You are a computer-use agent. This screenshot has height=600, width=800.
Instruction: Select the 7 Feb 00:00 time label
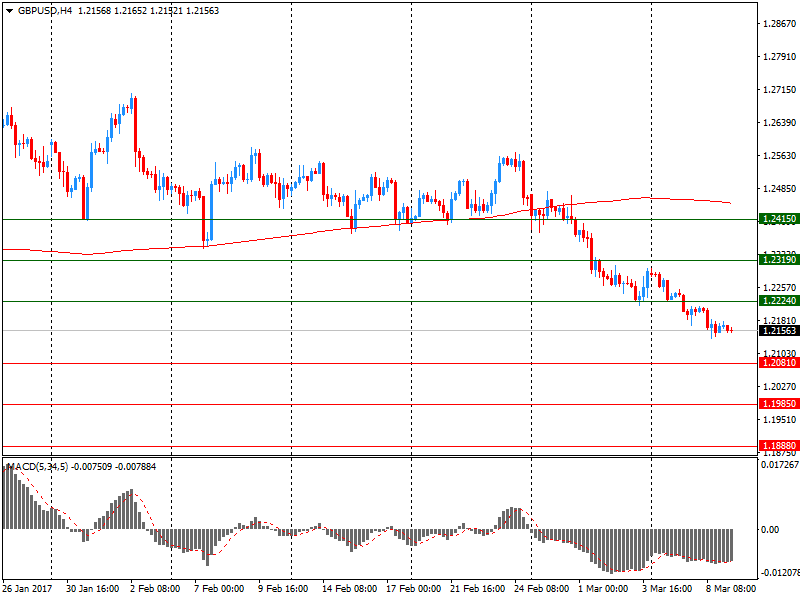219,588
